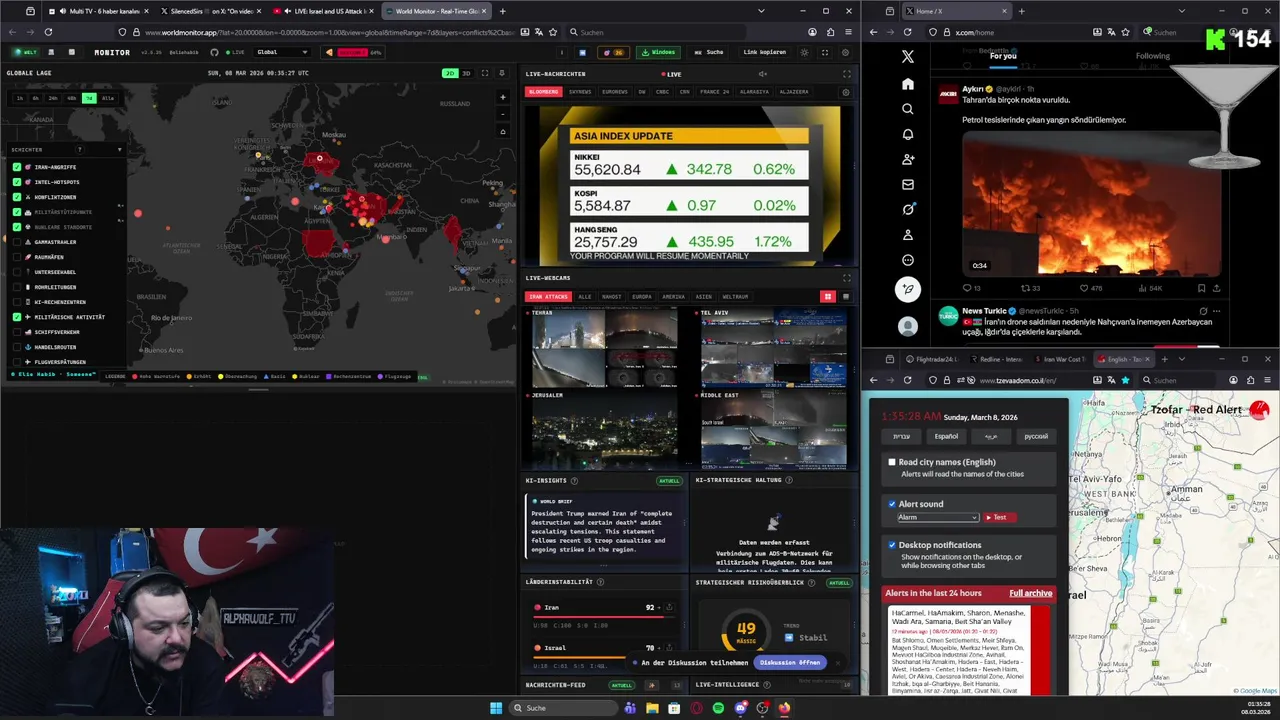1280x720 pixels.
Task: Open the Following feed on X
Action: click(x=1152, y=56)
